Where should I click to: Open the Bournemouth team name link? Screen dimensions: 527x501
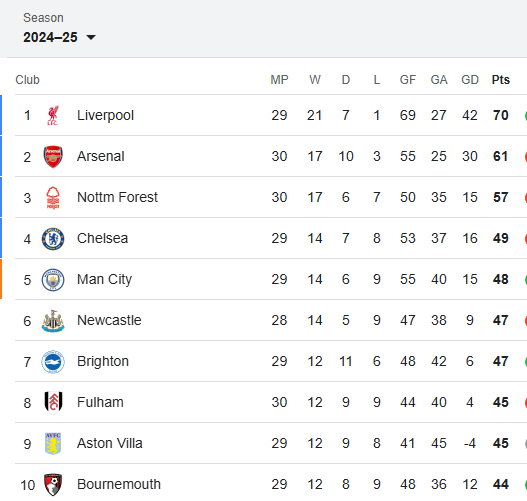[x=119, y=484]
